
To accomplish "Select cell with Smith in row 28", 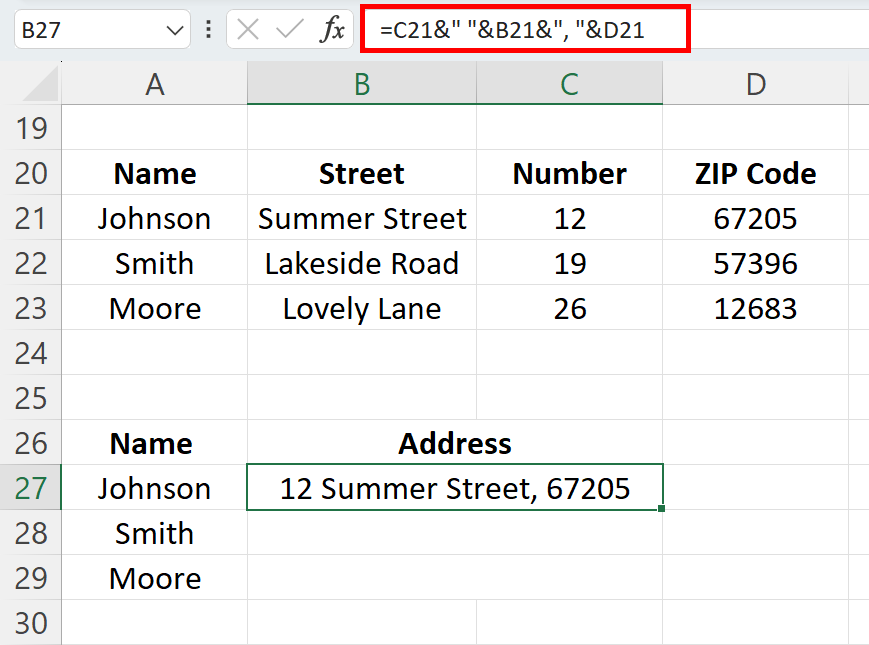I will tap(155, 533).
